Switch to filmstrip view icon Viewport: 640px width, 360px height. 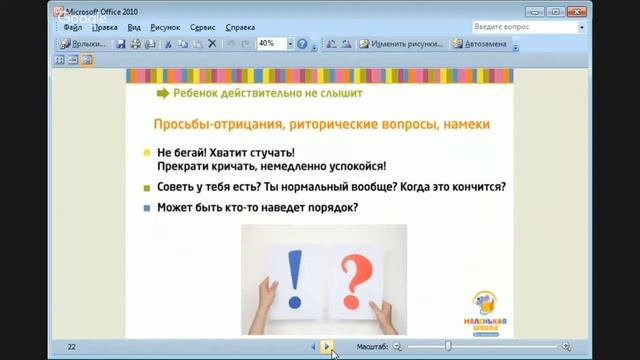point(73,60)
